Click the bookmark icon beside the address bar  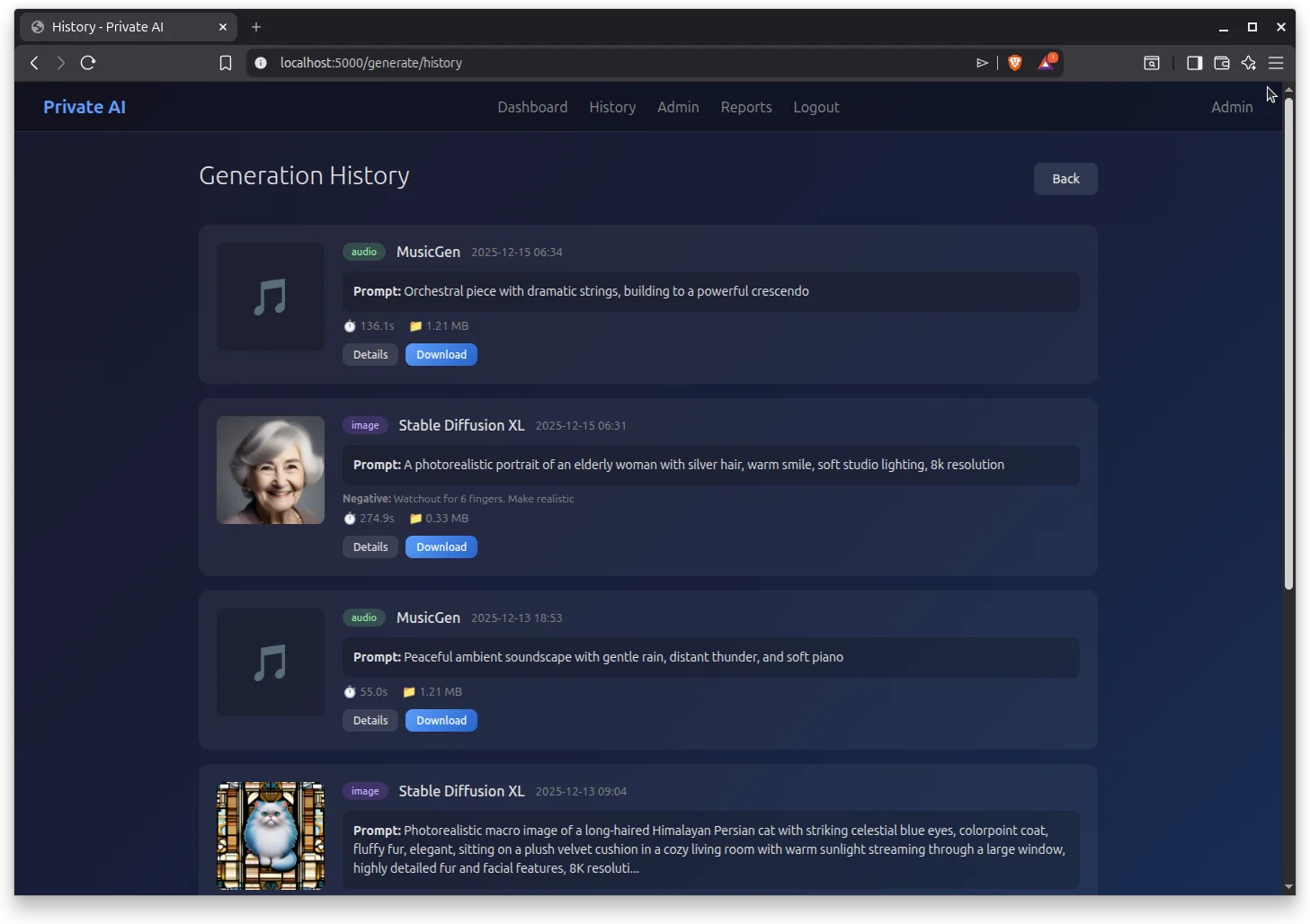click(226, 63)
